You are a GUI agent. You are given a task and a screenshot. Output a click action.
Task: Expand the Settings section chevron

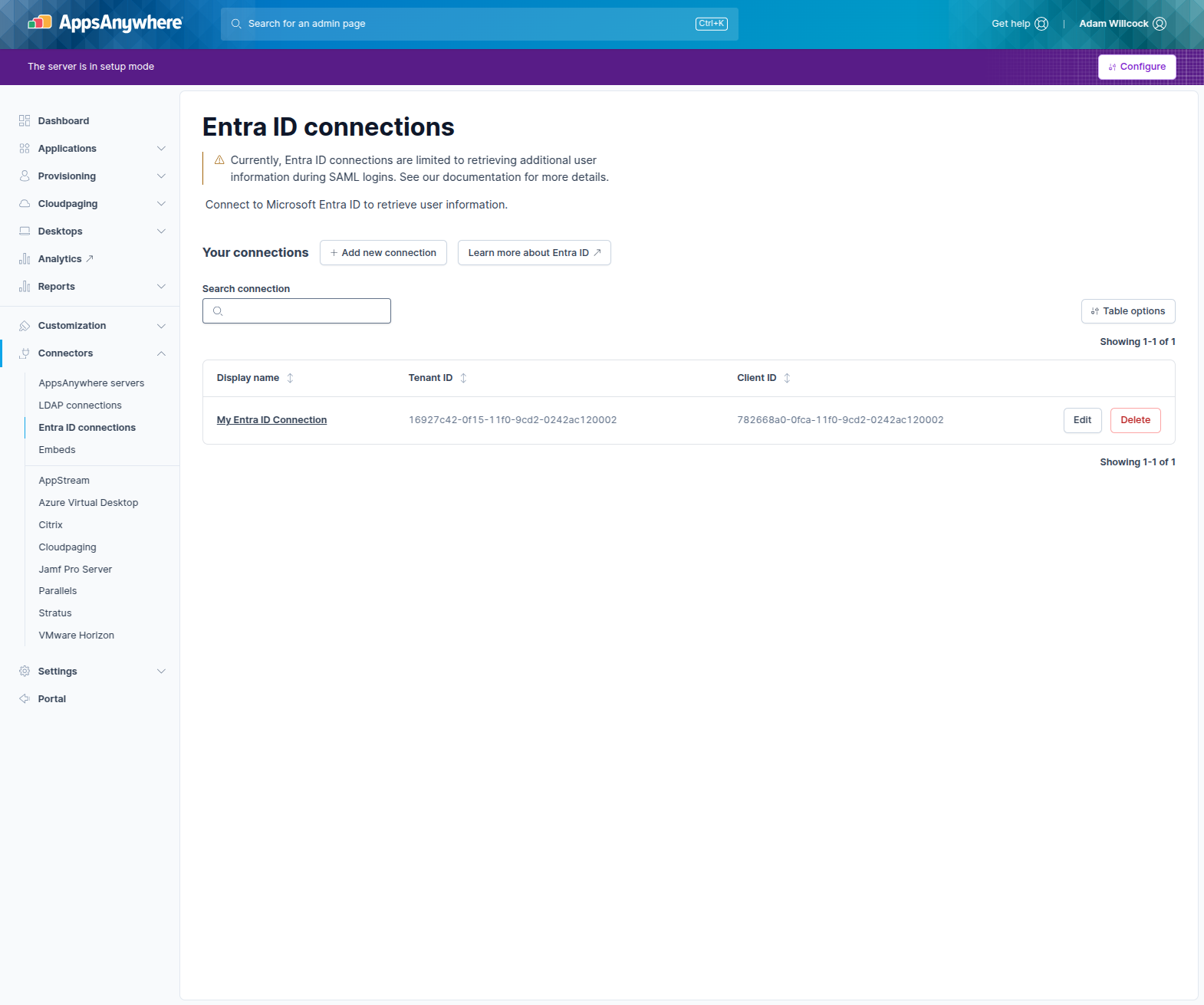[x=161, y=672]
